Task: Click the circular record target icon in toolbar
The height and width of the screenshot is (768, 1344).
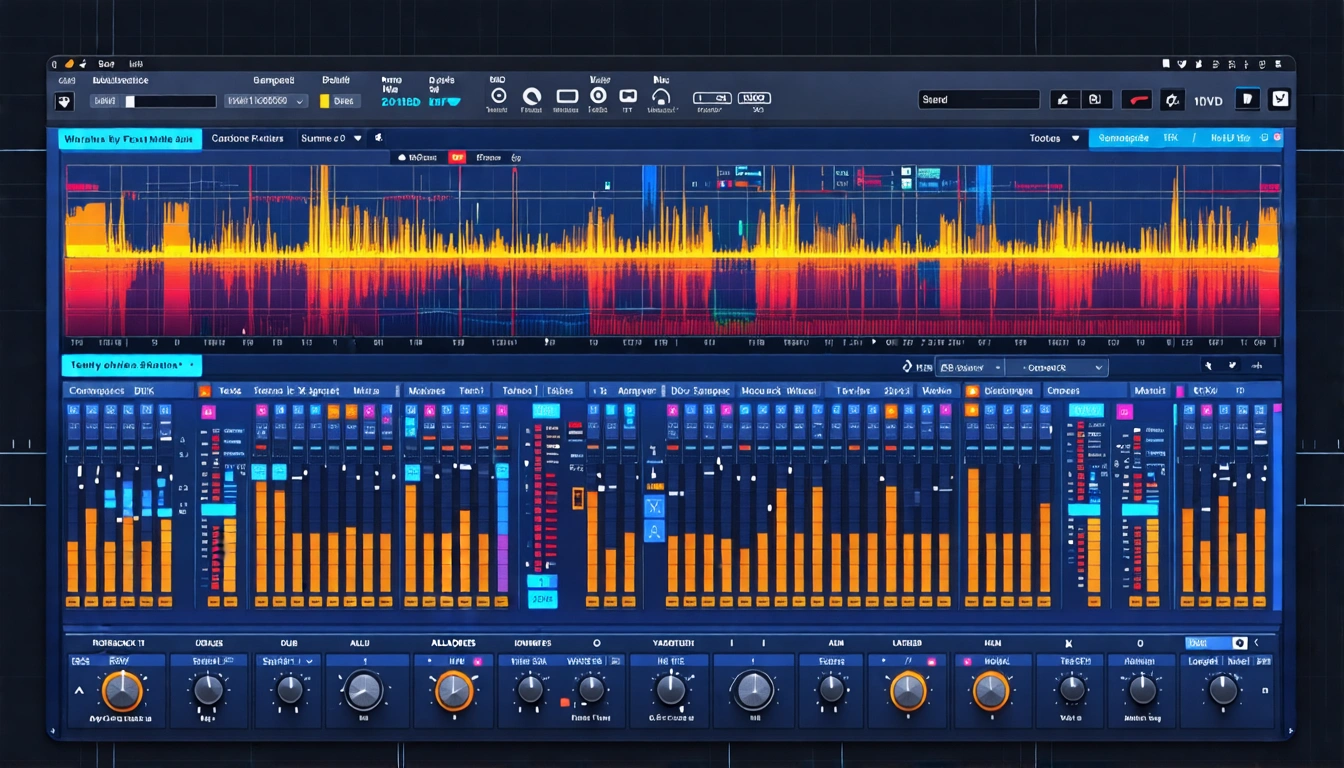Action: pos(499,96)
